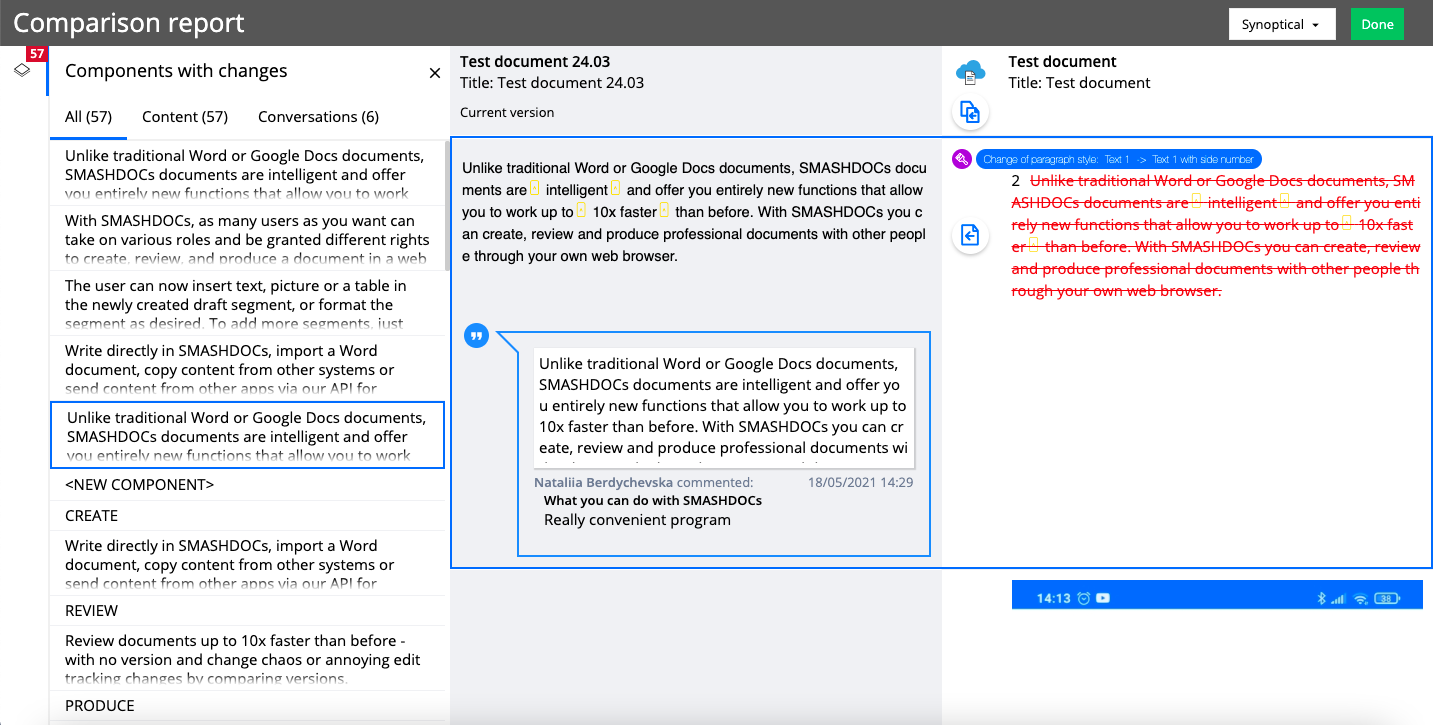Click the 'Really convenient program' comment text
The image size is (1433, 725).
pos(637,520)
